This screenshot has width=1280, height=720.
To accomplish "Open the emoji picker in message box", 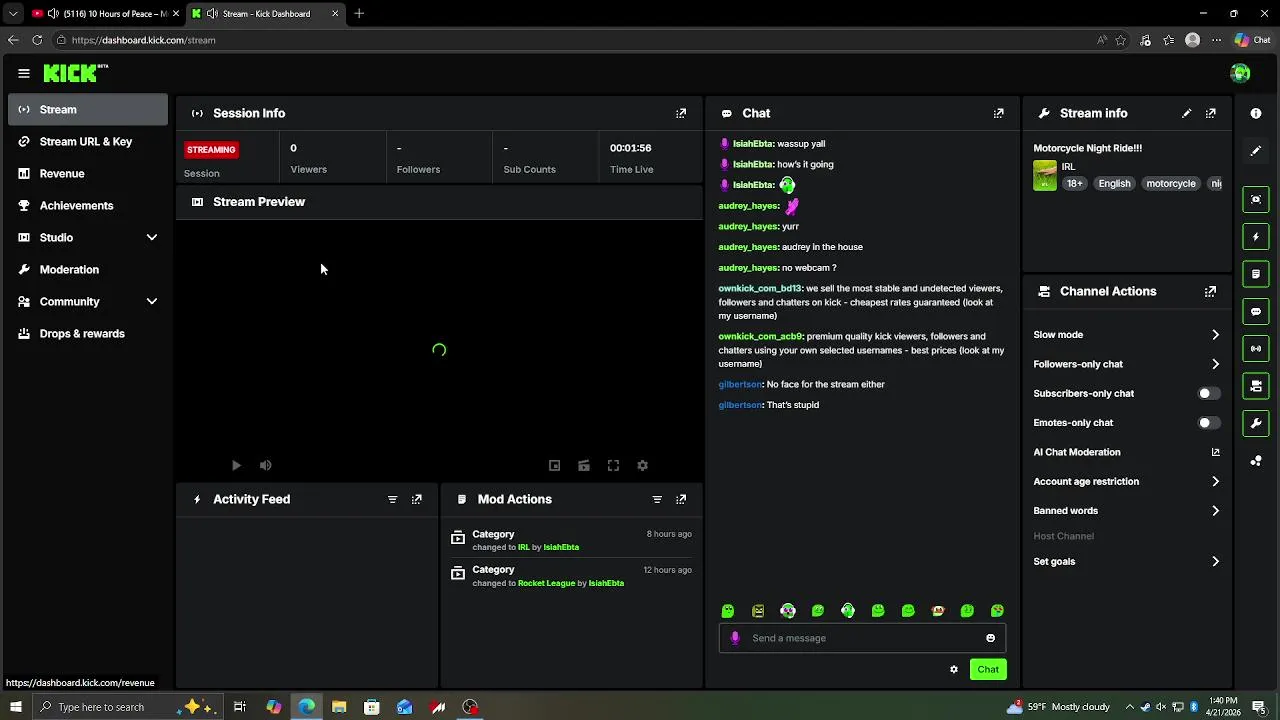I will (991, 638).
